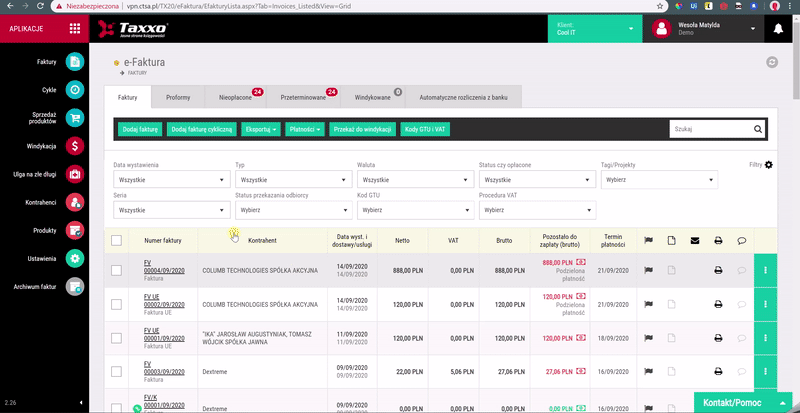Open Windykacja dollar icon in sidebar

pyautogui.click(x=75, y=146)
